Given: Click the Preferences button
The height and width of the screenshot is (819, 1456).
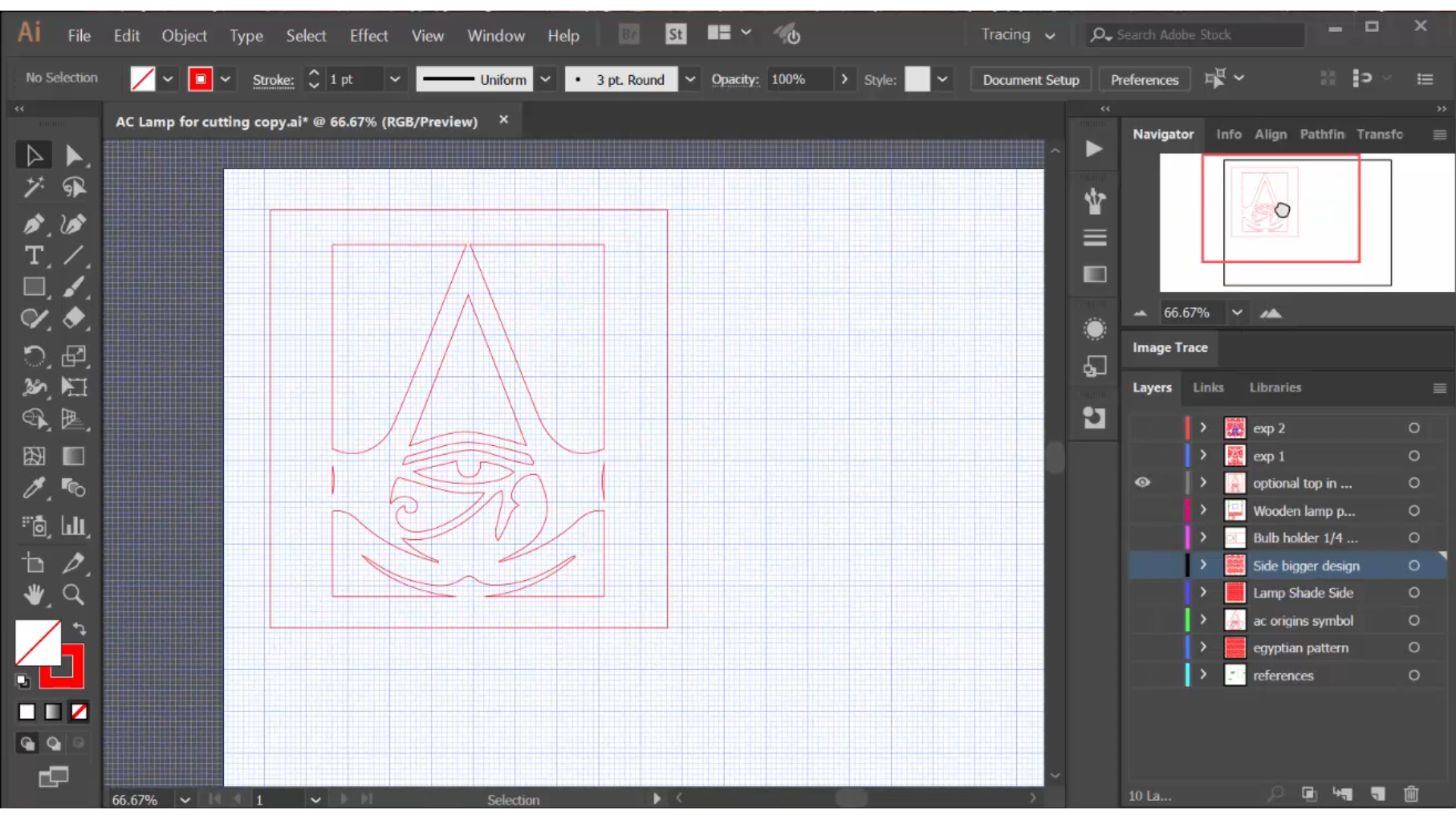Looking at the screenshot, I should point(1144,80).
